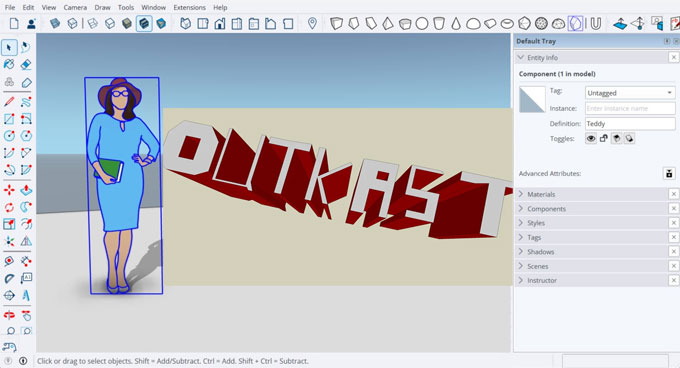The image size is (680, 368).
Task: Select the Line pencil tool
Action: (x=9, y=102)
